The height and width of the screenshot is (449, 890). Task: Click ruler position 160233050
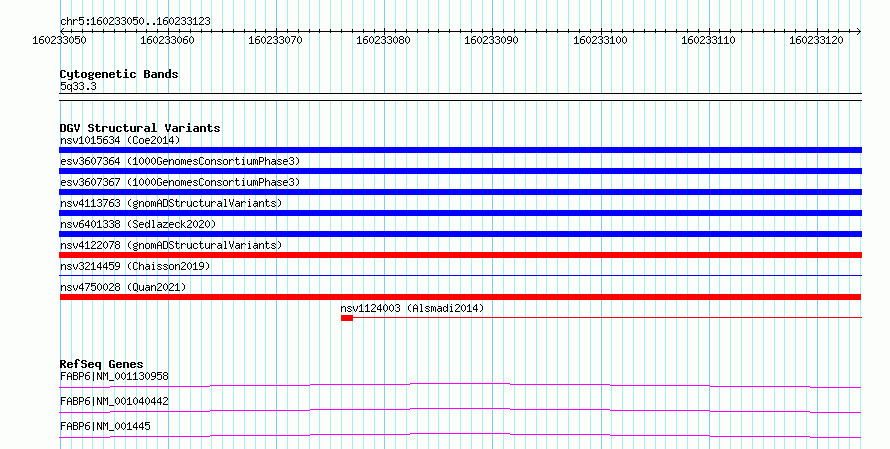coord(60,40)
